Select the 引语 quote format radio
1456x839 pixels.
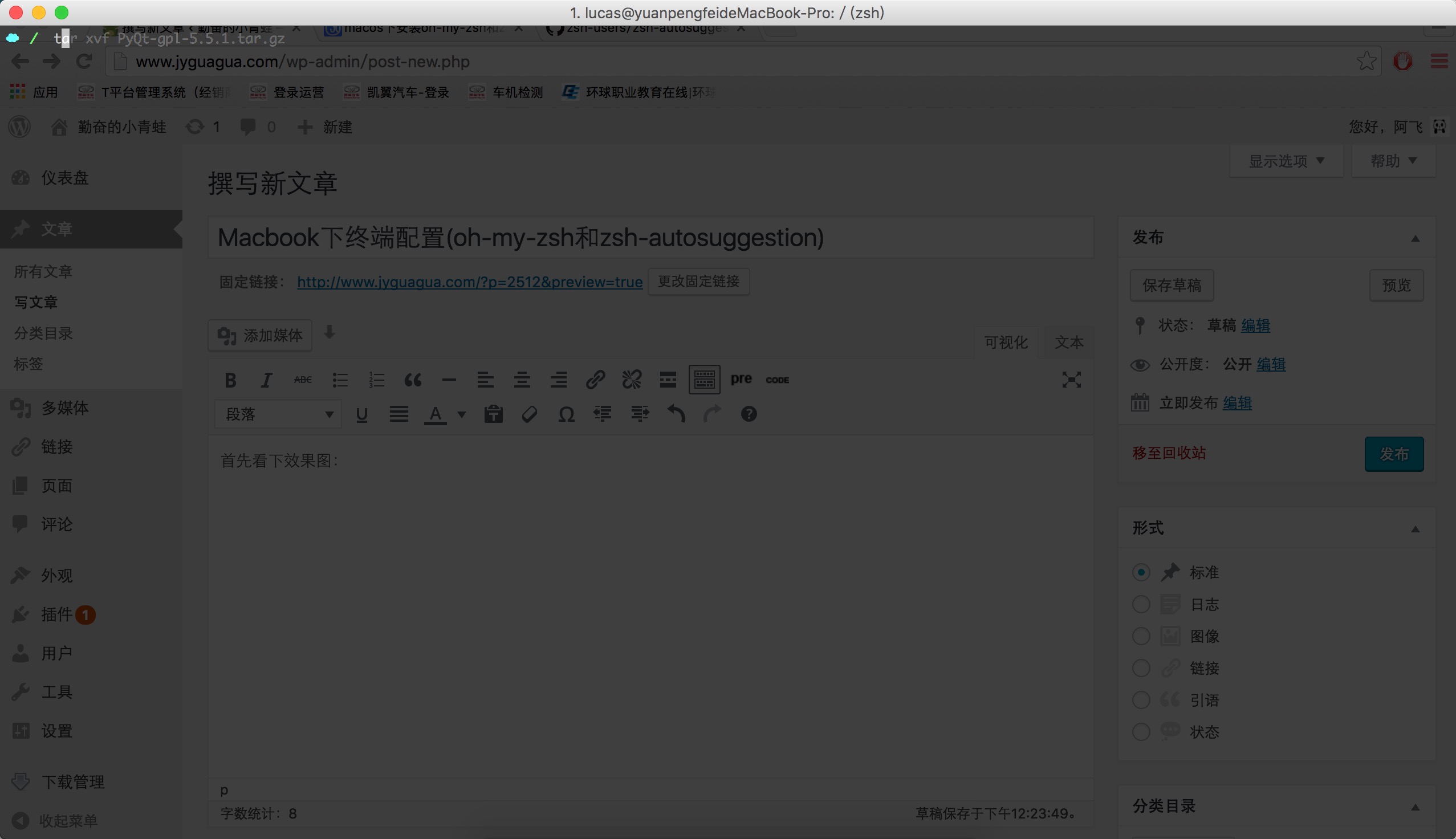coord(1141,700)
